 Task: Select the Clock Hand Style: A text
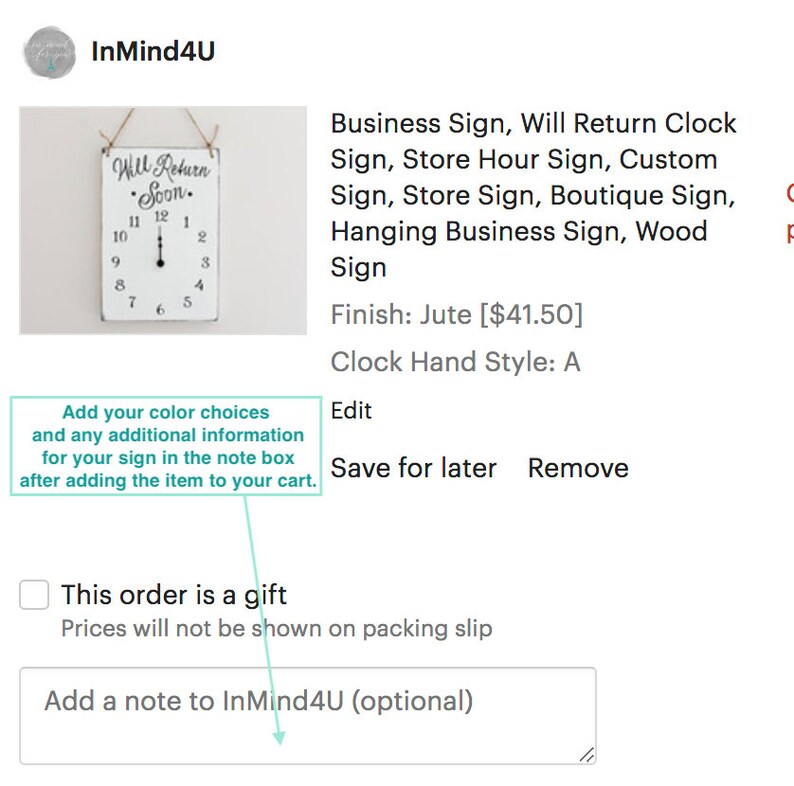[455, 362]
